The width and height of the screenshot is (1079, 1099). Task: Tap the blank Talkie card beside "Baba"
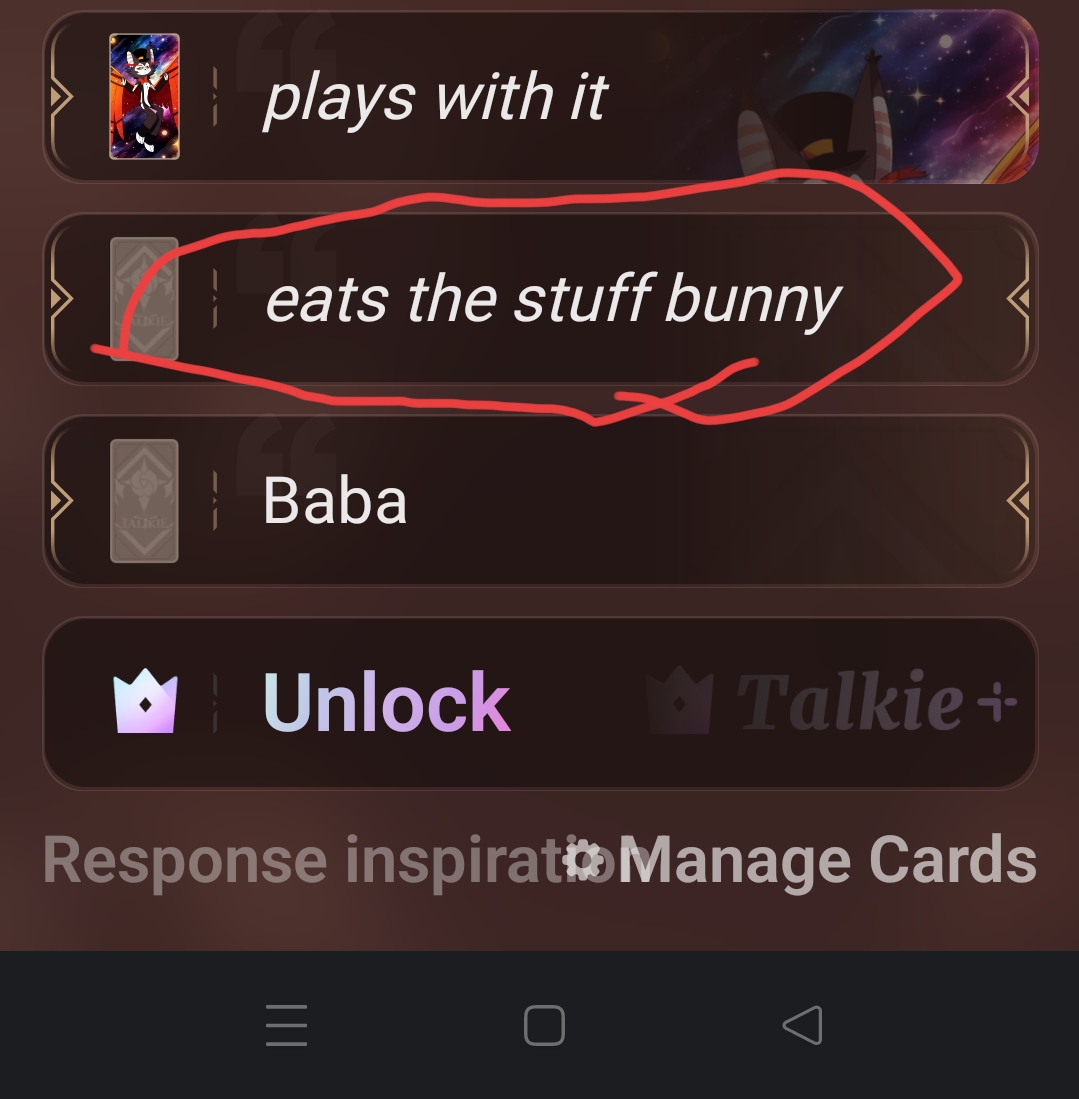coord(144,500)
